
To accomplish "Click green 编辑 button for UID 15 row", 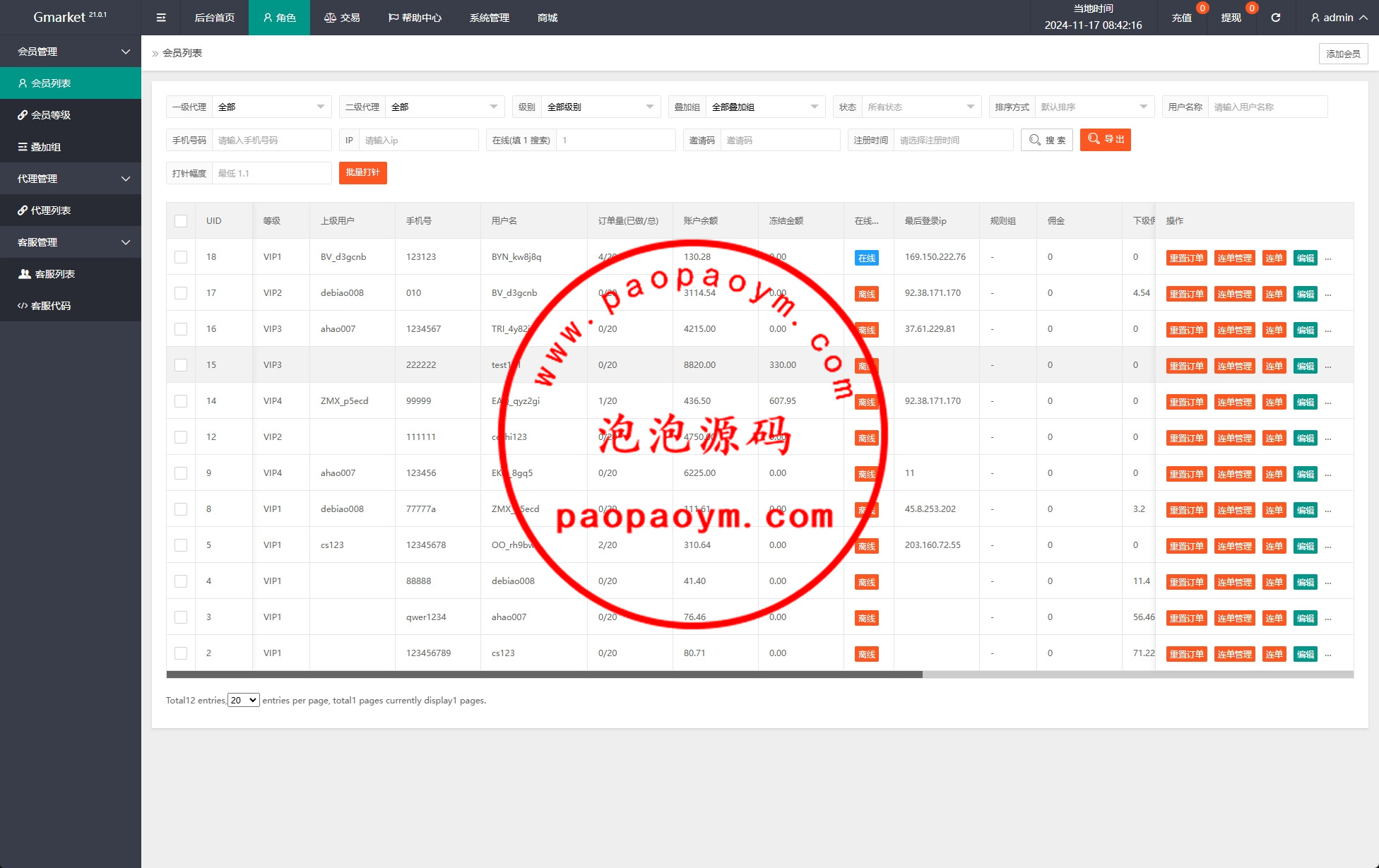I will coord(1306,366).
